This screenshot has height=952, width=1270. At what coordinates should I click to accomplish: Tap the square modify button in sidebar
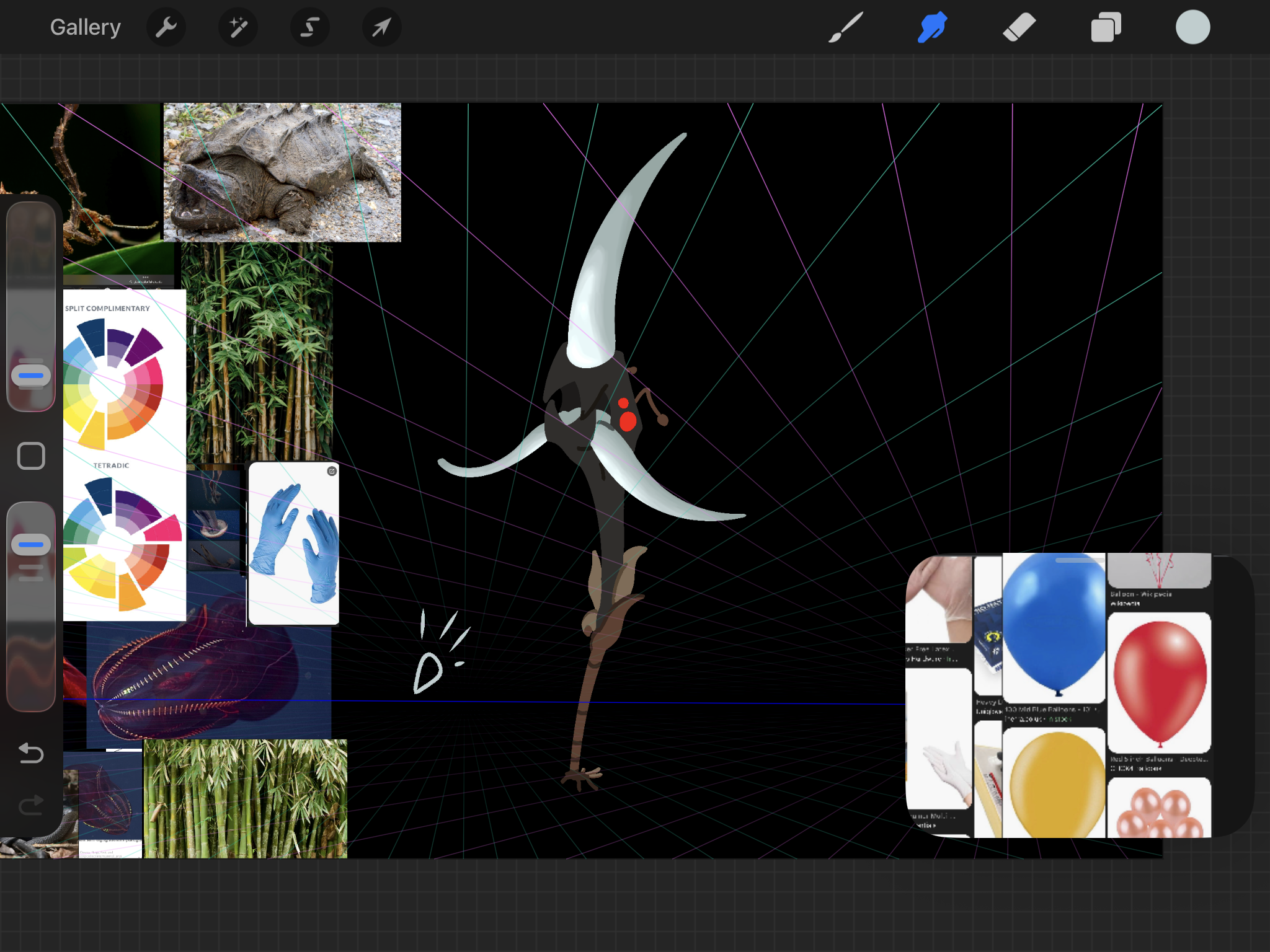(31, 456)
